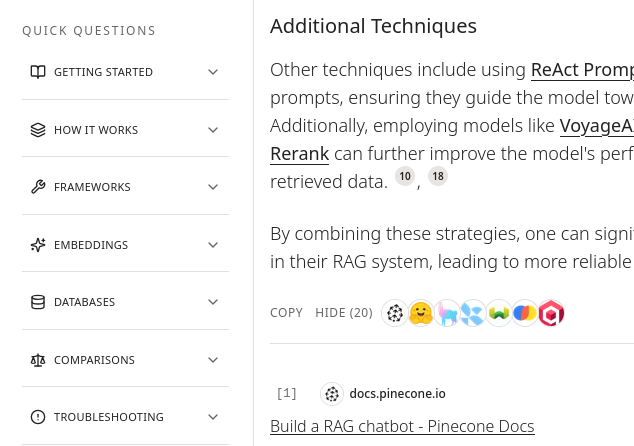Click the layers icon for How It Works
The height and width of the screenshot is (446, 634).
point(38,130)
